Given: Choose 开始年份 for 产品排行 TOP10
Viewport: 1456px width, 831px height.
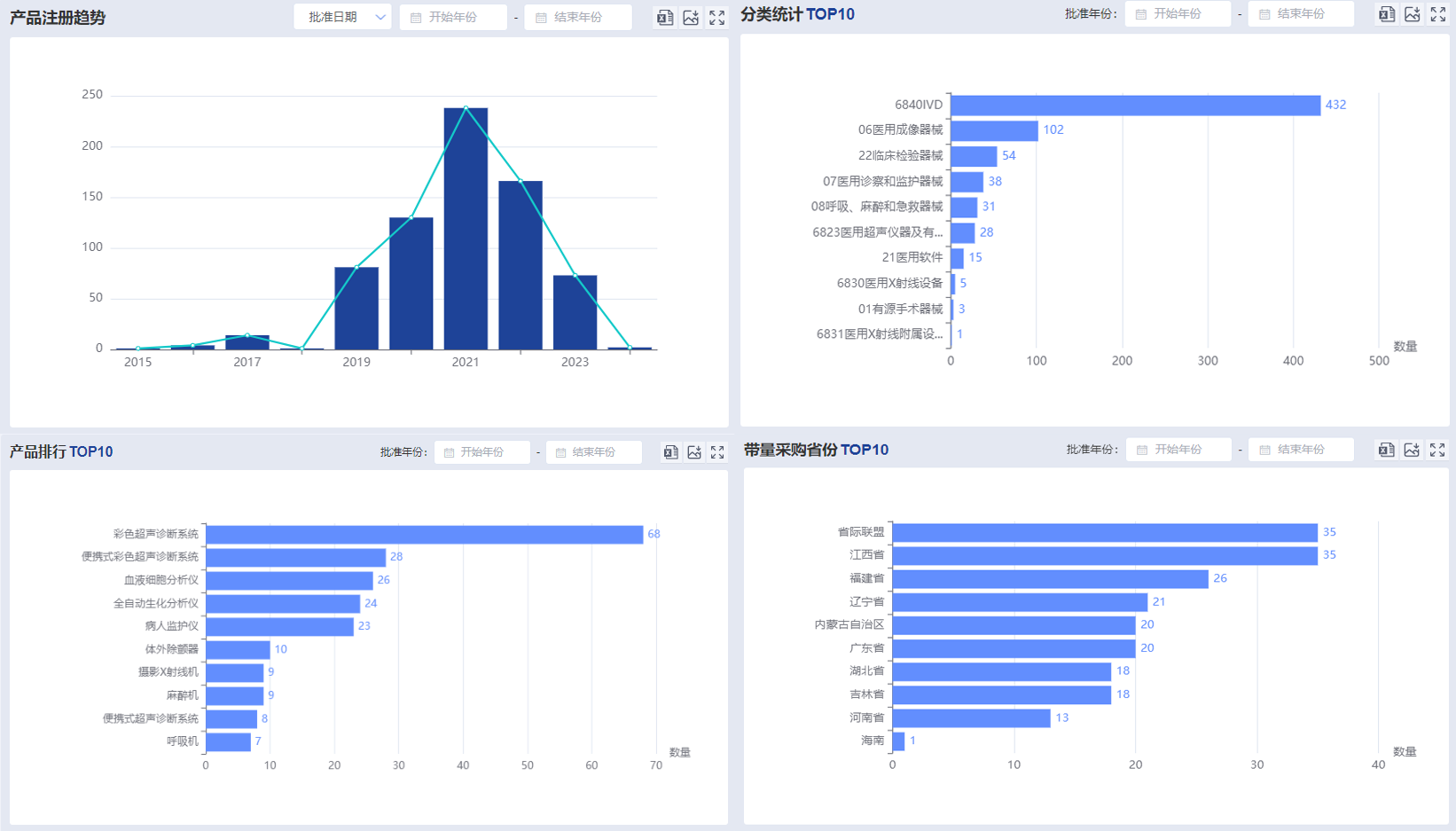Looking at the screenshot, I should click(482, 452).
